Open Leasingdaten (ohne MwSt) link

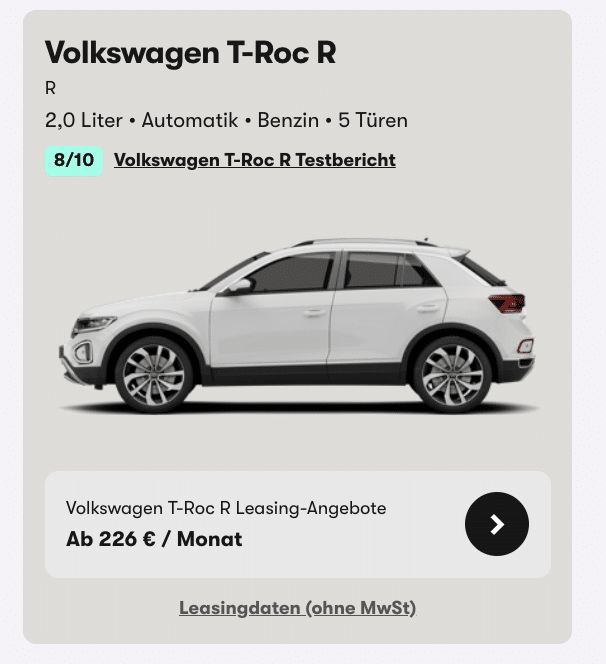[297, 608]
